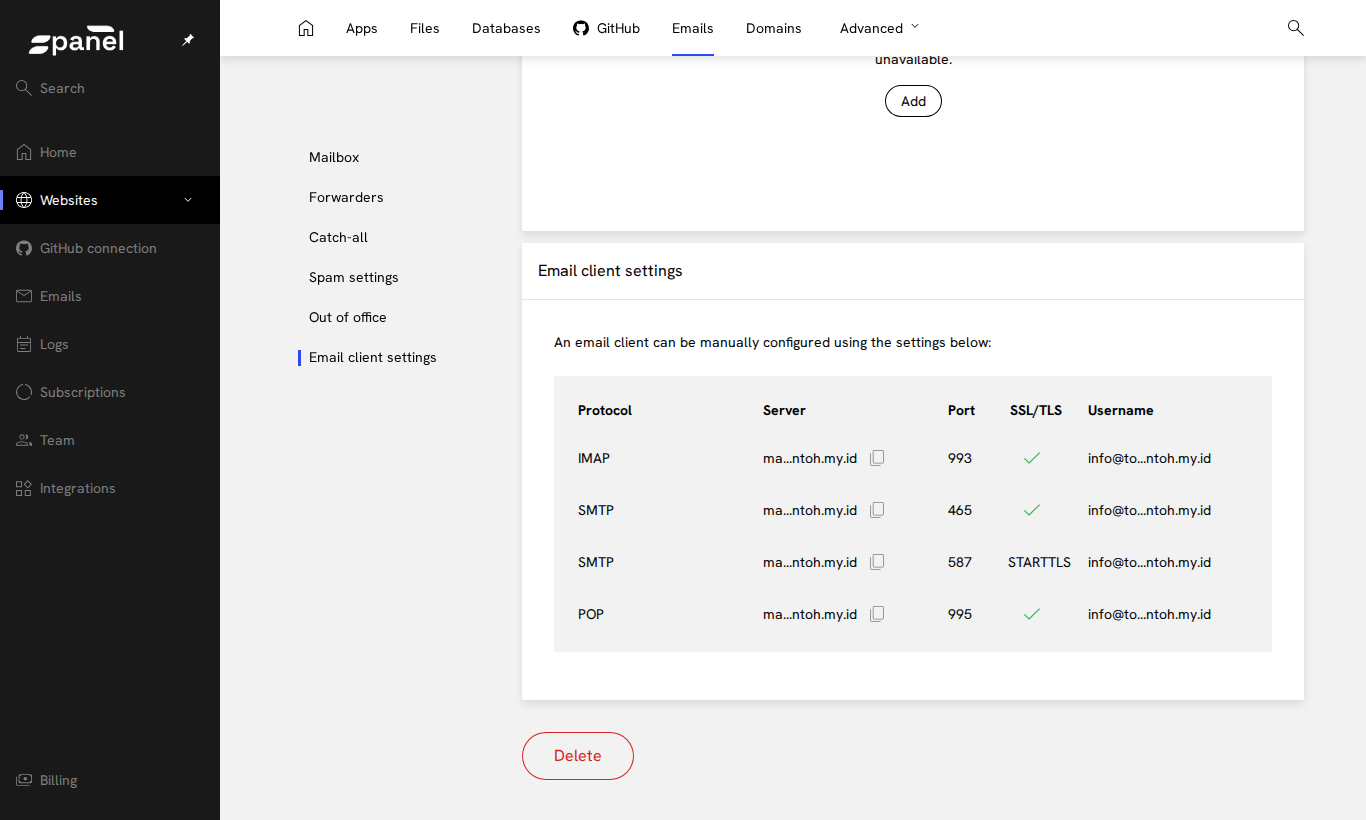The width and height of the screenshot is (1366, 820).
Task: Click the POP protocol cell
Action: click(x=591, y=614)
